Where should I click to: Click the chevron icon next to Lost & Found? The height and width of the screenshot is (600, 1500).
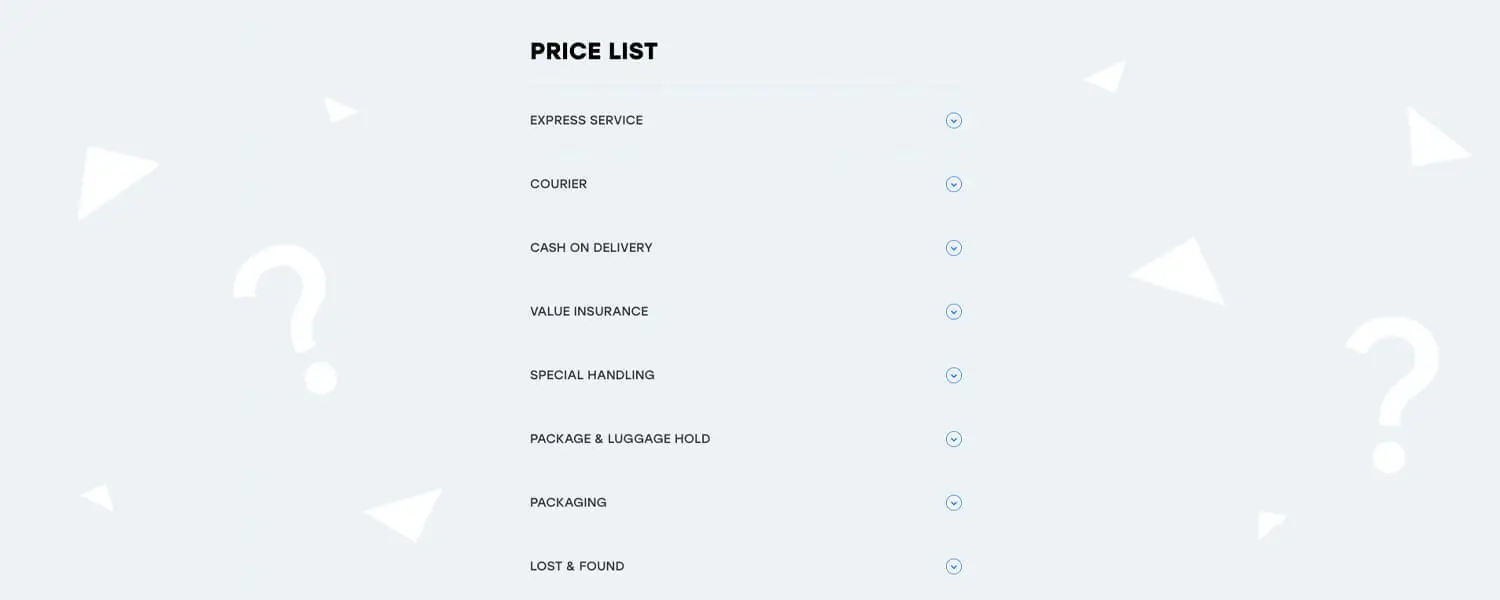(954, 567)
